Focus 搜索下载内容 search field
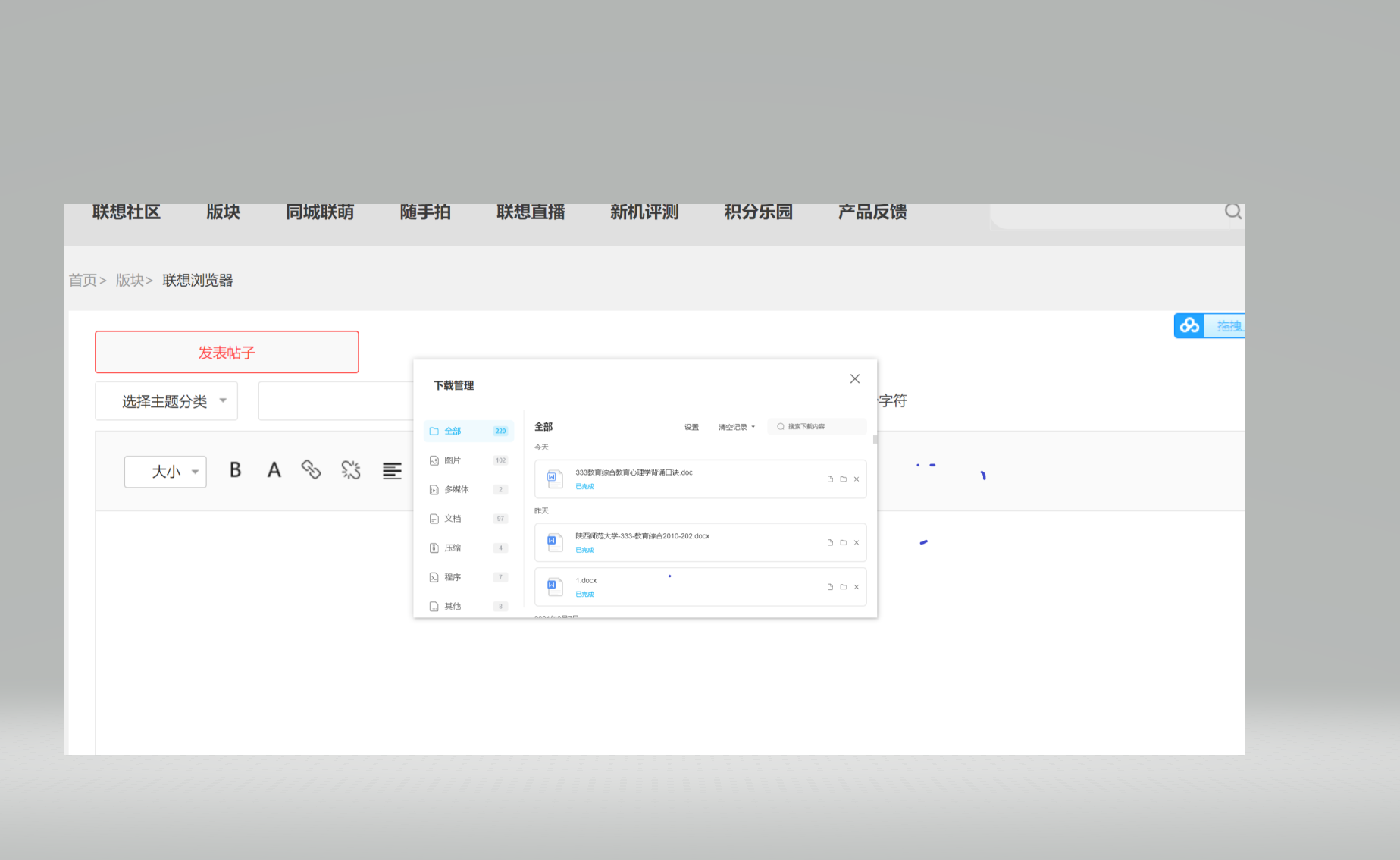 (817, 427)
